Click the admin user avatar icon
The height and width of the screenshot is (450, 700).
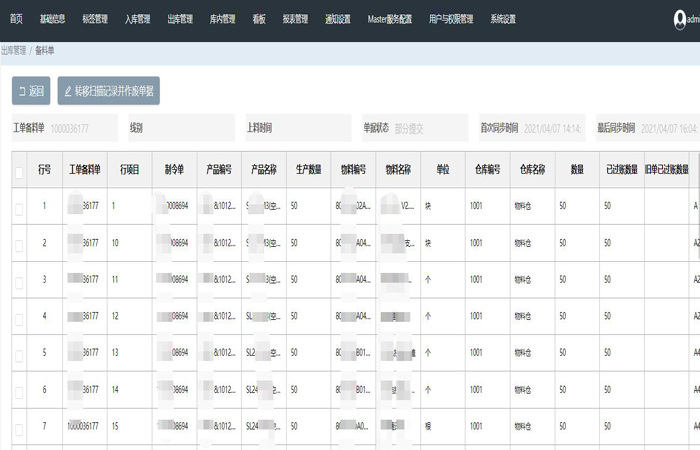[x=681, y=19]
